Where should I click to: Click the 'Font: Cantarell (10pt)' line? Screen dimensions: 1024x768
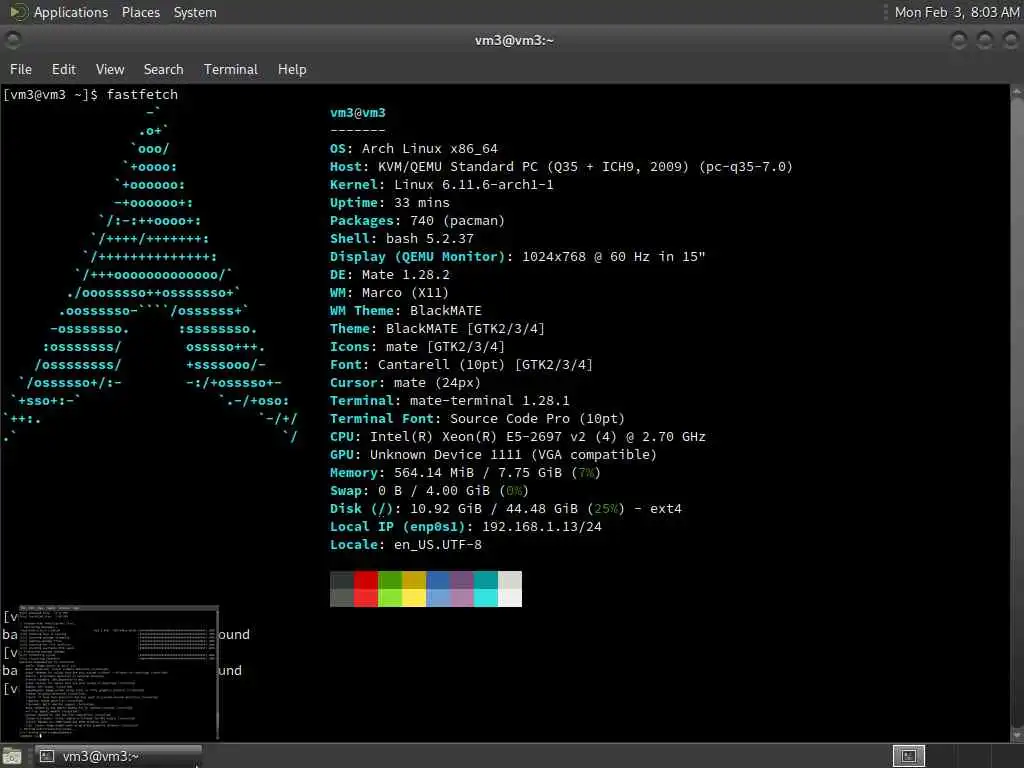pos(461,364)
